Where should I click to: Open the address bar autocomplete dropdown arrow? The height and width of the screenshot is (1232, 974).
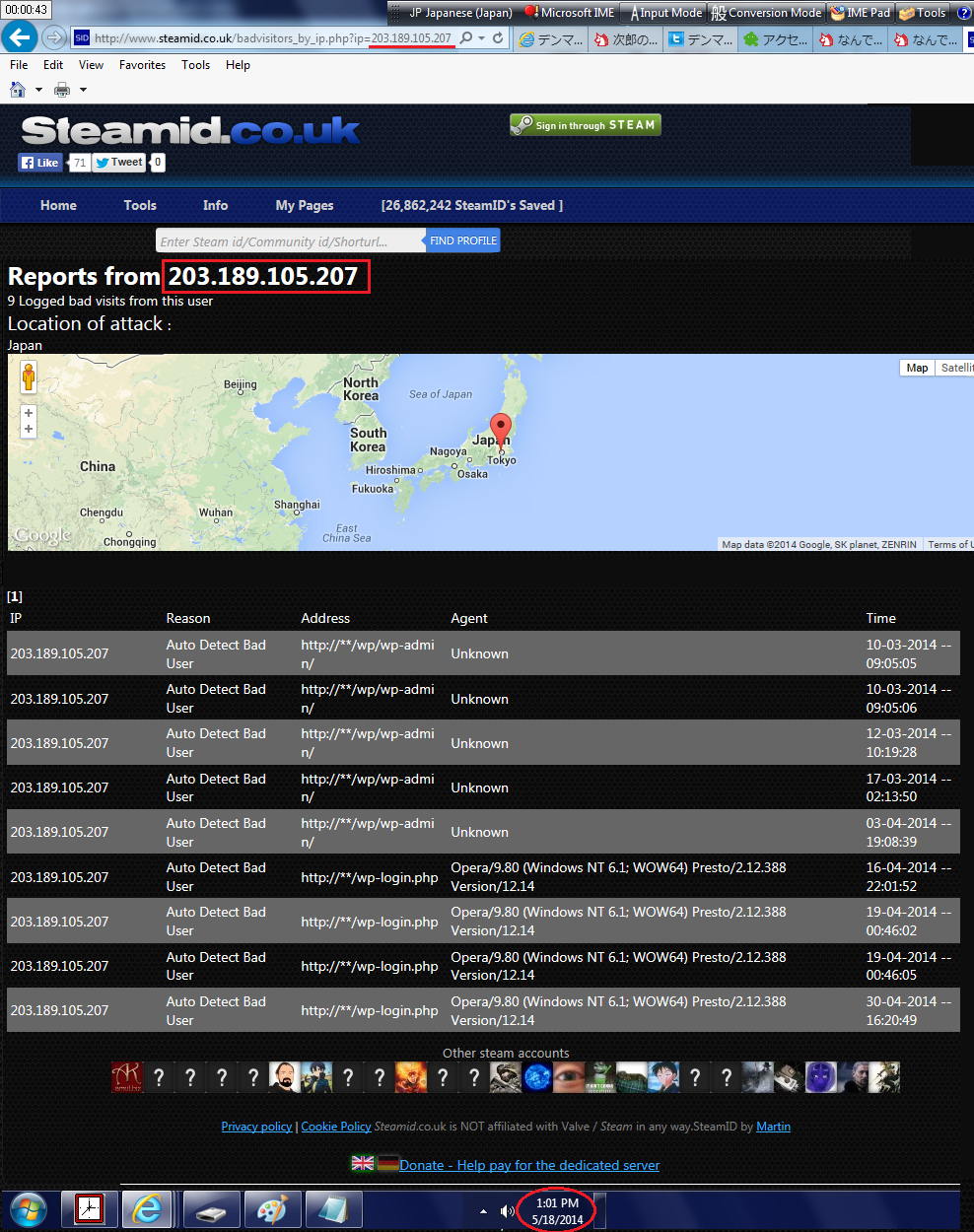tap(481, 38)
